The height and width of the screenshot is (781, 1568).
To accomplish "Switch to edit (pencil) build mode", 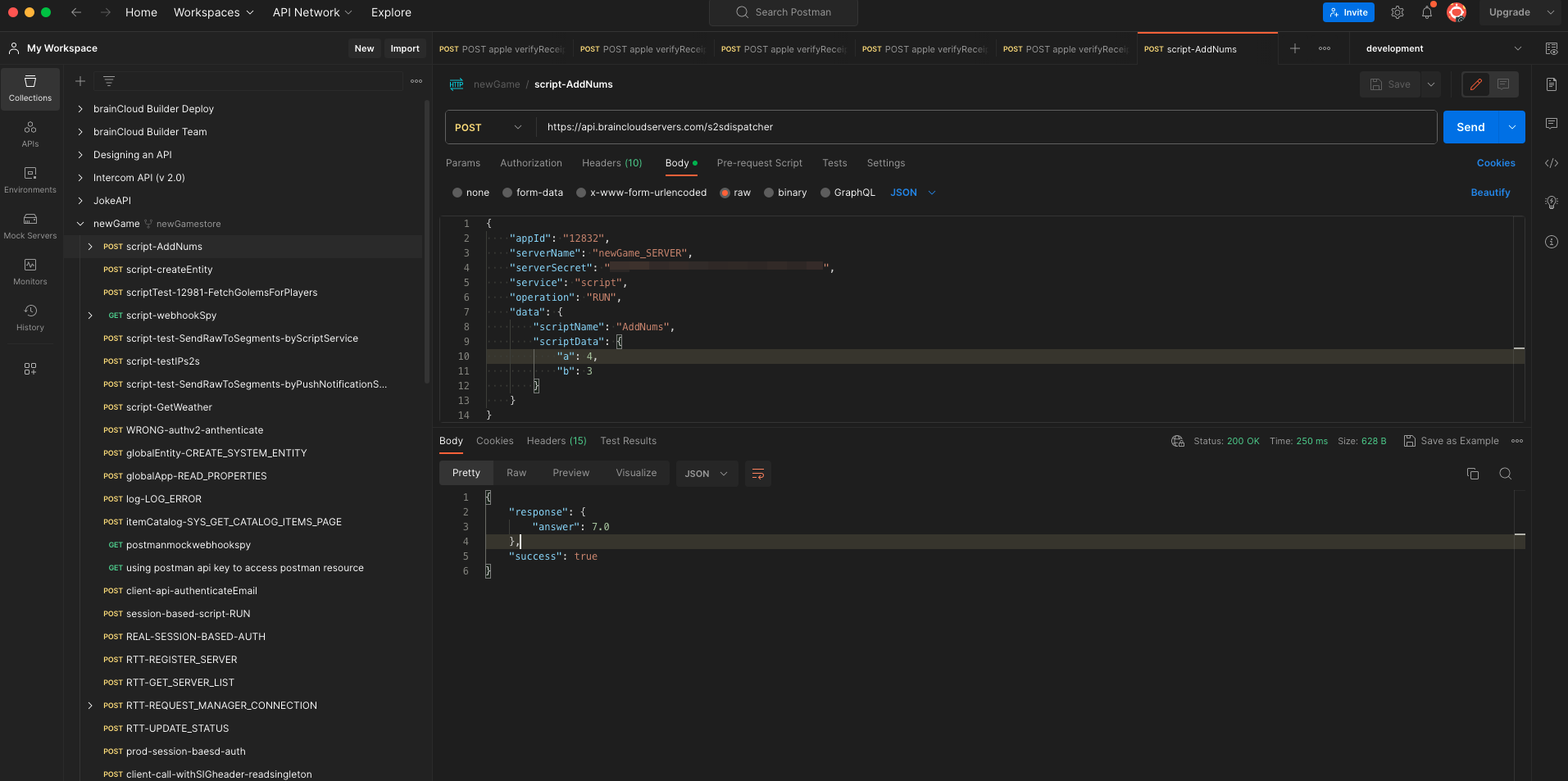I will (1476, 84).
